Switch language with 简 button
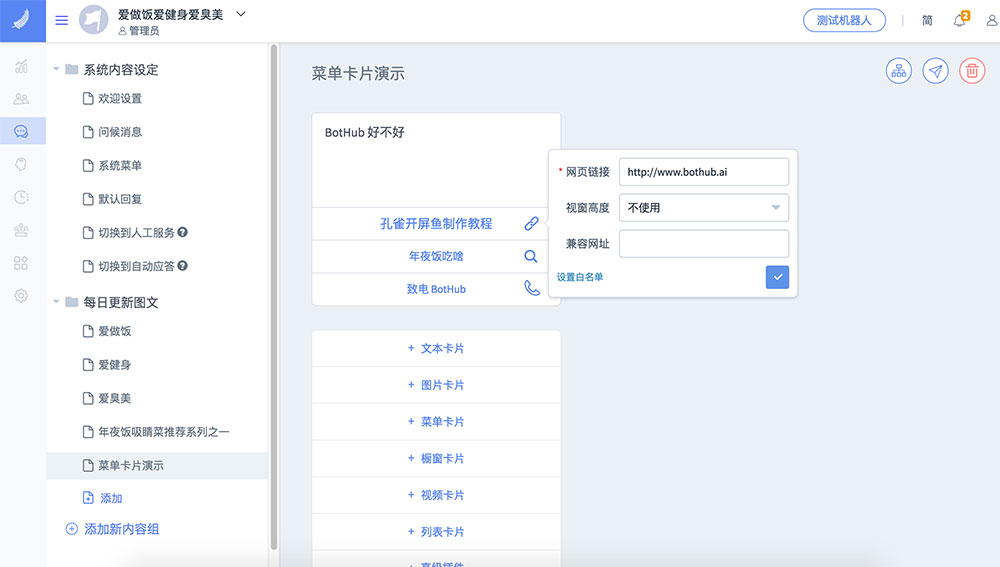The image size is (1000, 567). [927, 20]
